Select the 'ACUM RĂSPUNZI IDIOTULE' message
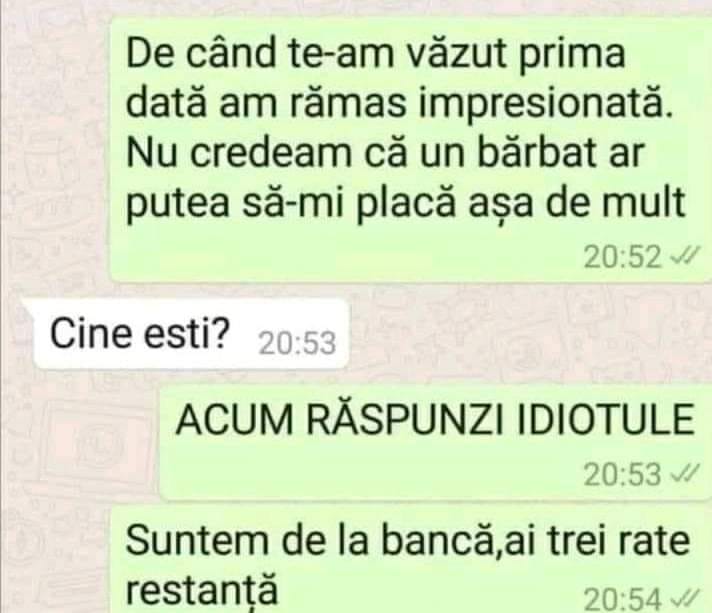 (x=436, y=443)
